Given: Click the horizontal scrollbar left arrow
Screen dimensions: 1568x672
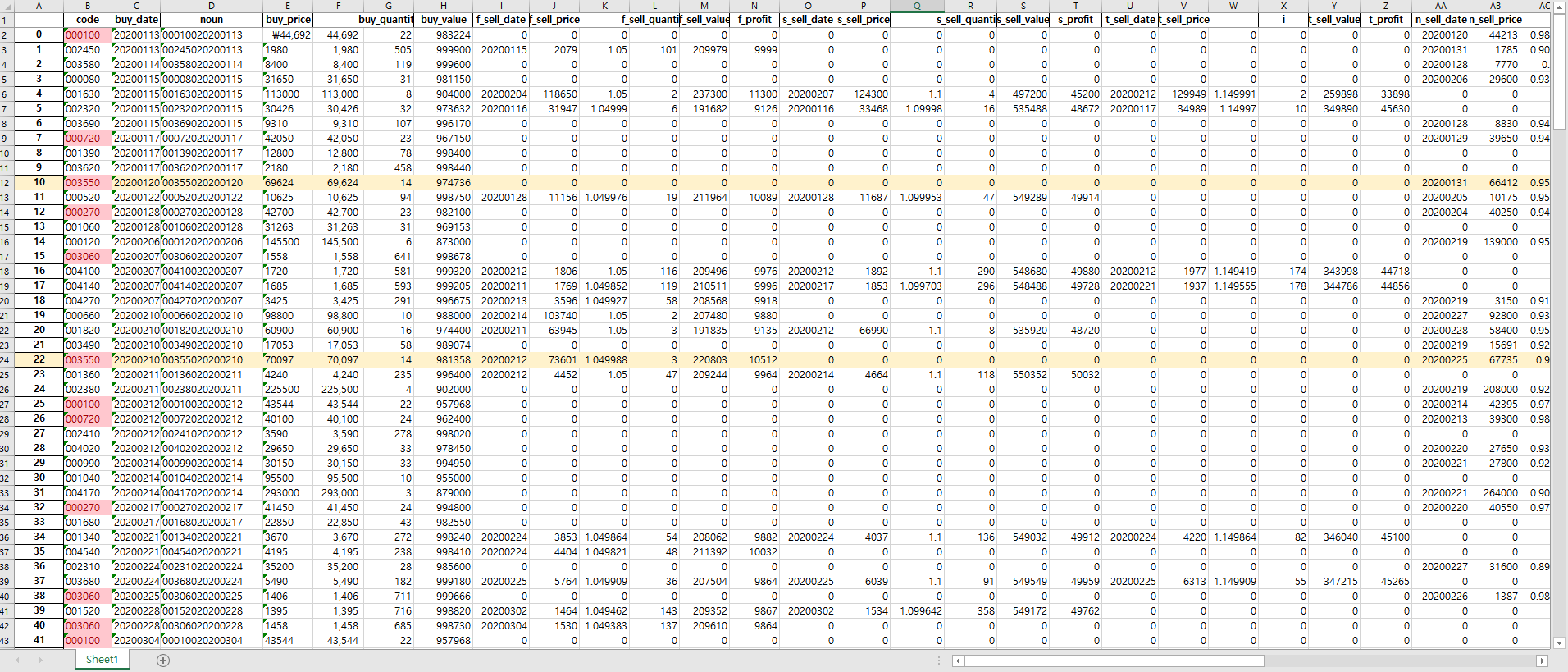Looking at the screenshot, I should 957,661.
